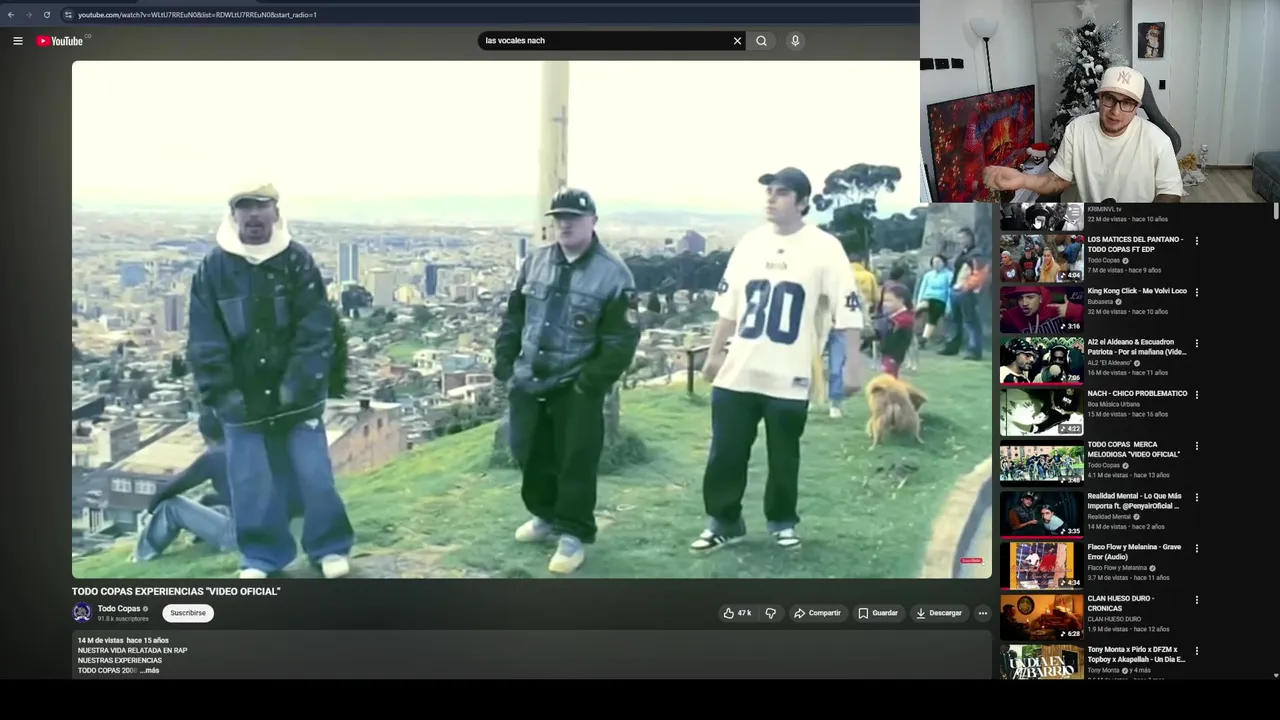Image resolution: width=1280 pixels, height=720 pixels.
Task: Click the video title 'TODO COPAS EXPERIENCIAS'
Action: click(x=176, y=592)
